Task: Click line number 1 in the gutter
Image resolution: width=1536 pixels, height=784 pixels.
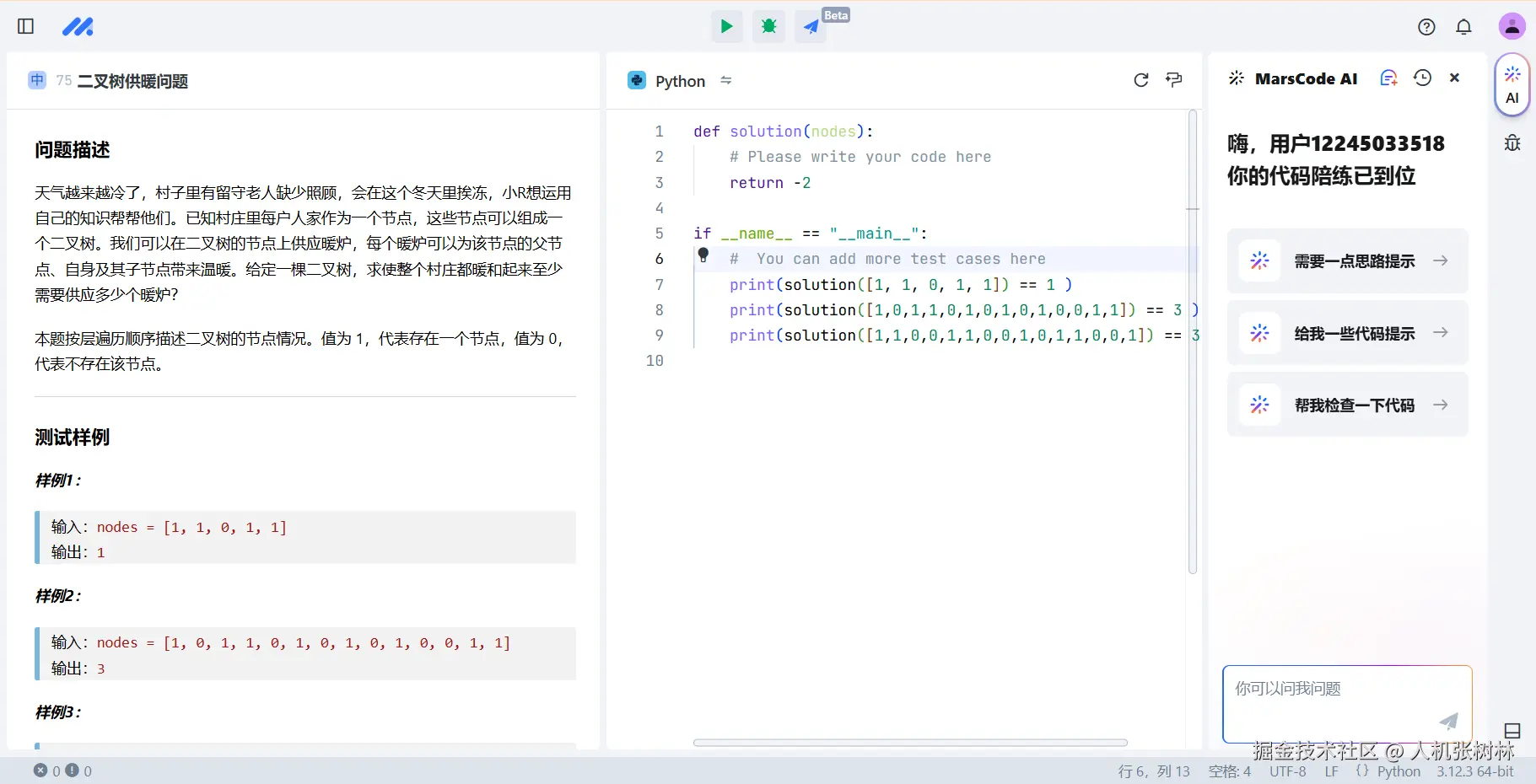Action: 659,132
